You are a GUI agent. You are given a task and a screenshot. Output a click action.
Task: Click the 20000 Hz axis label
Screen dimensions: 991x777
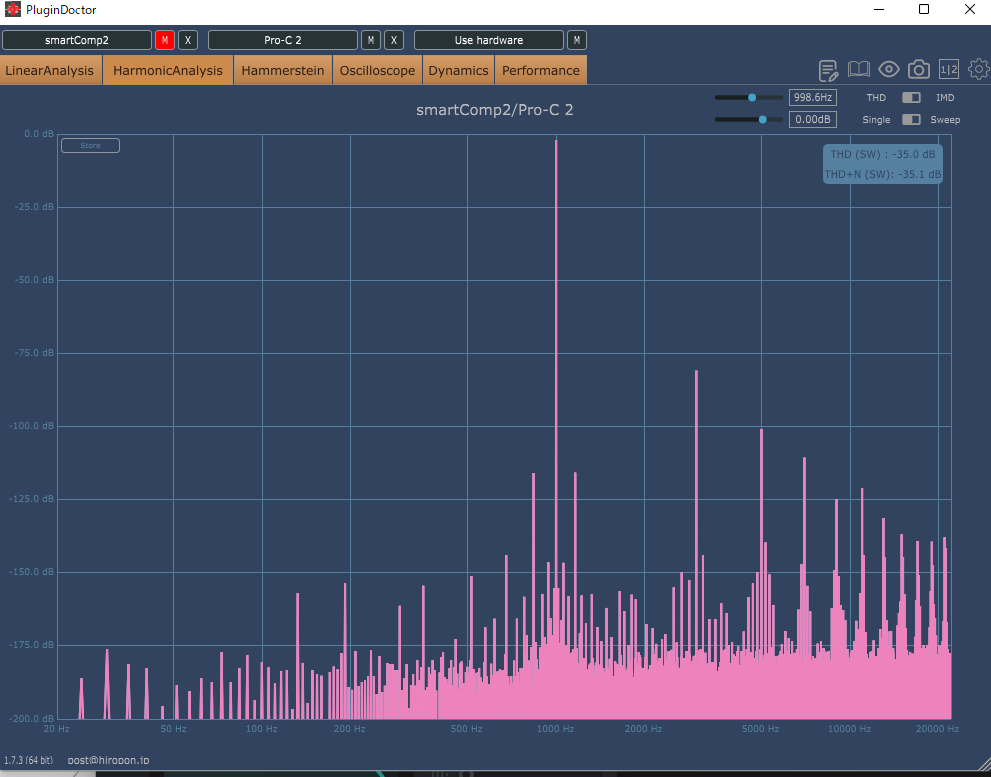937,728
